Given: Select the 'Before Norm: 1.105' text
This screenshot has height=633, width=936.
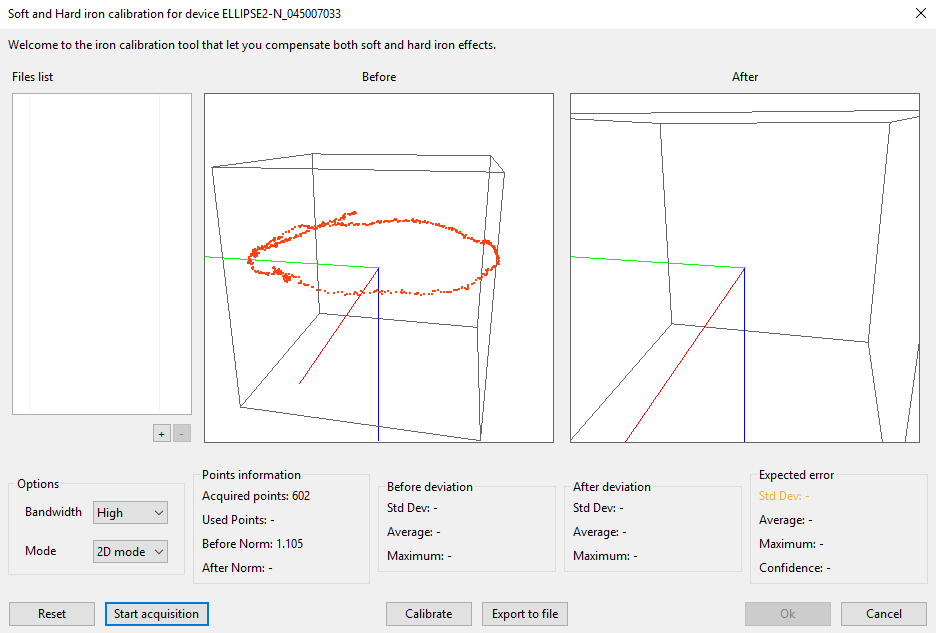Looking at the screenshot, I should [x=253, y=543].
